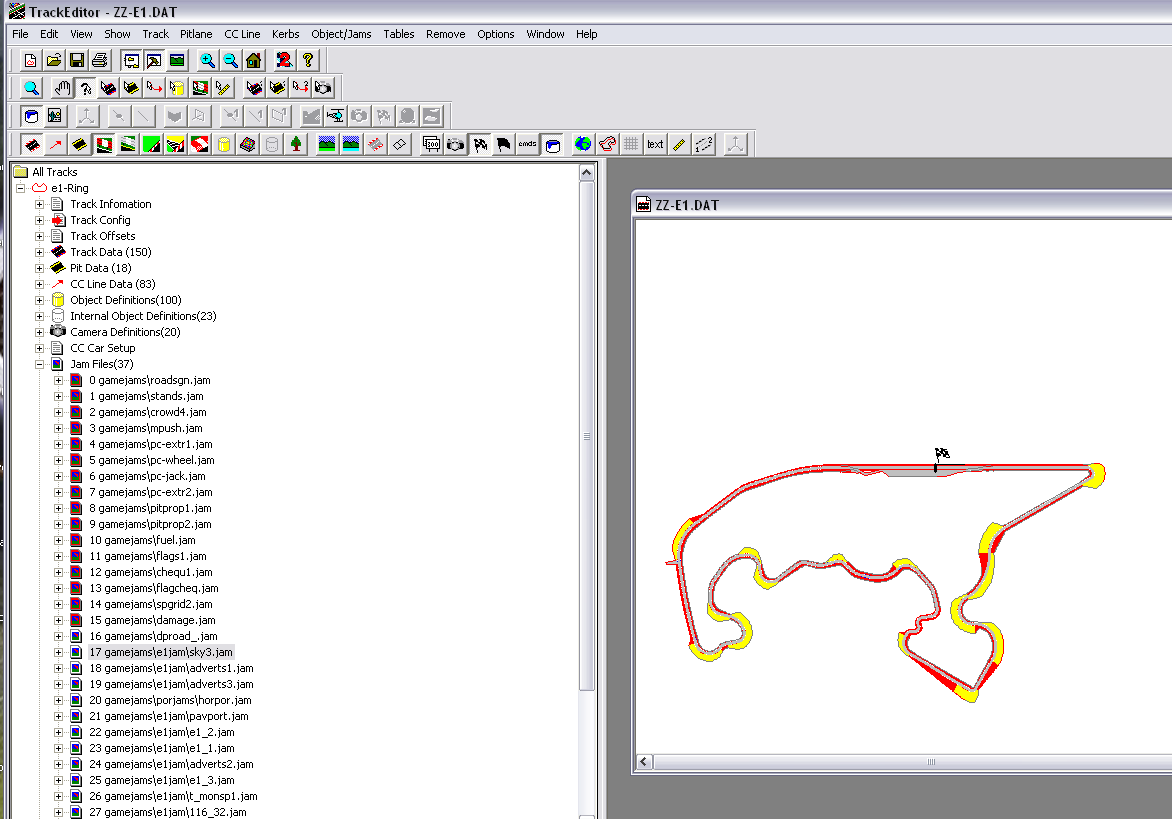The image size is (1172, 819).
Task: Click the green tree scenery icon
Action: [297, 144]
